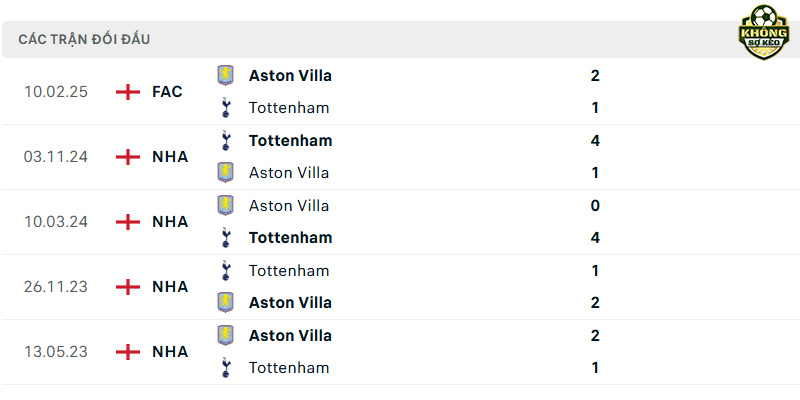Click the 13.05.23 match date
This screenshot has height=400, width=800.
56,352
